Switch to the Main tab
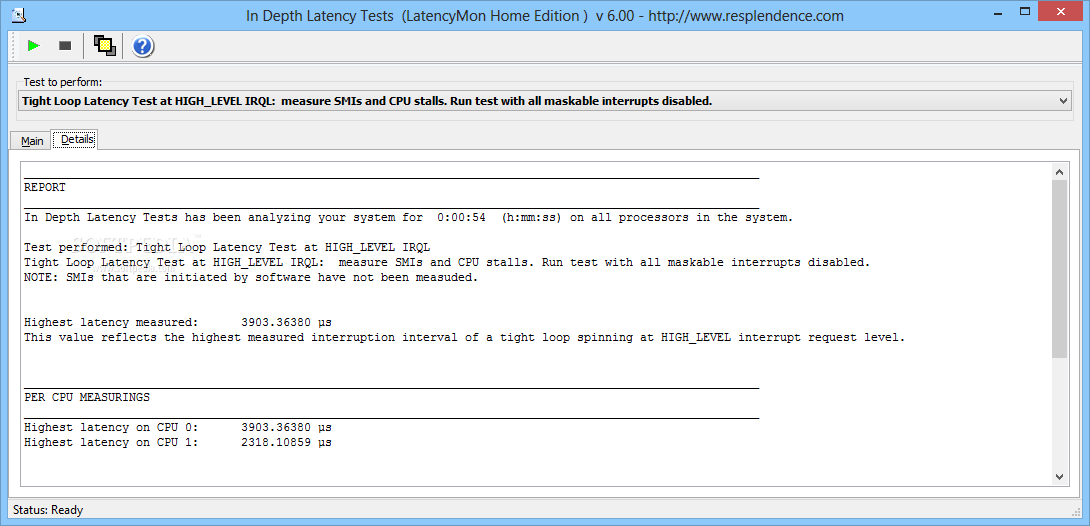This screenshot has width=1090, height=526. click(x=32, y=141)
